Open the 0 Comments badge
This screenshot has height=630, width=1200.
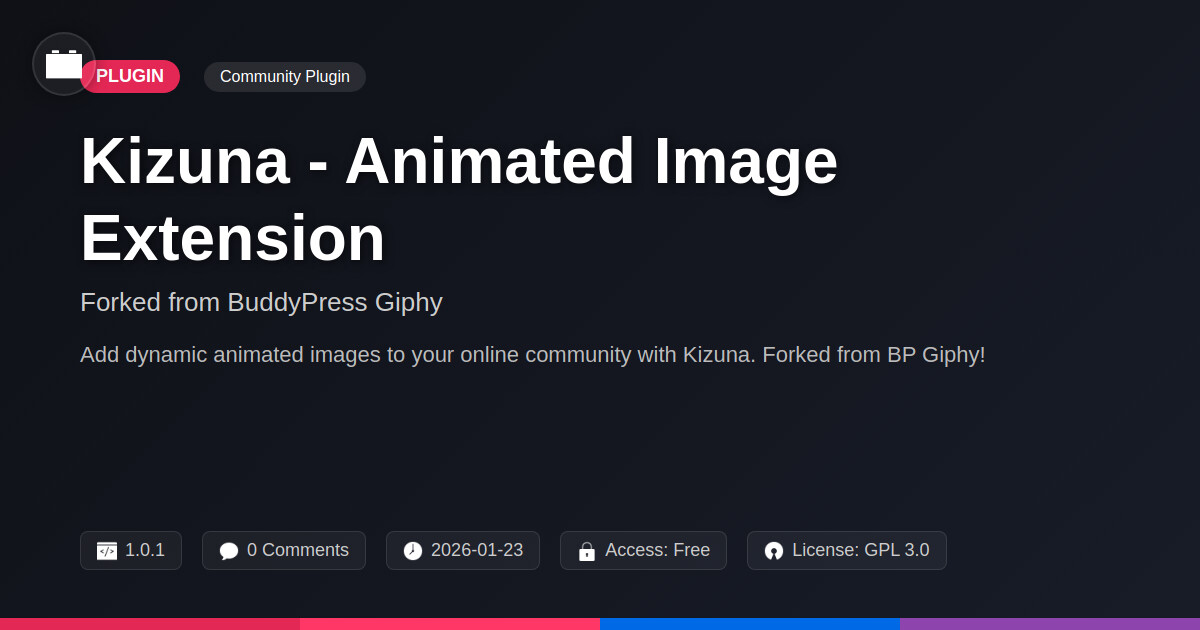click(x=297, y=550)
